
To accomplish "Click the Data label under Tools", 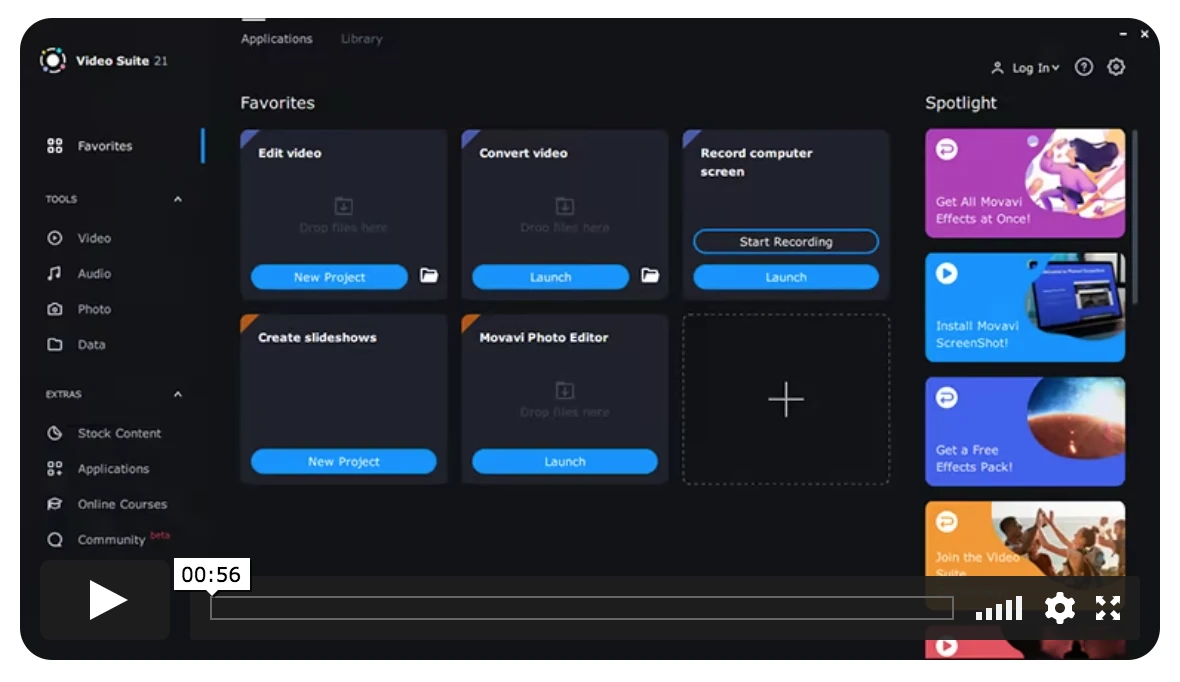I will pos(91,344).
